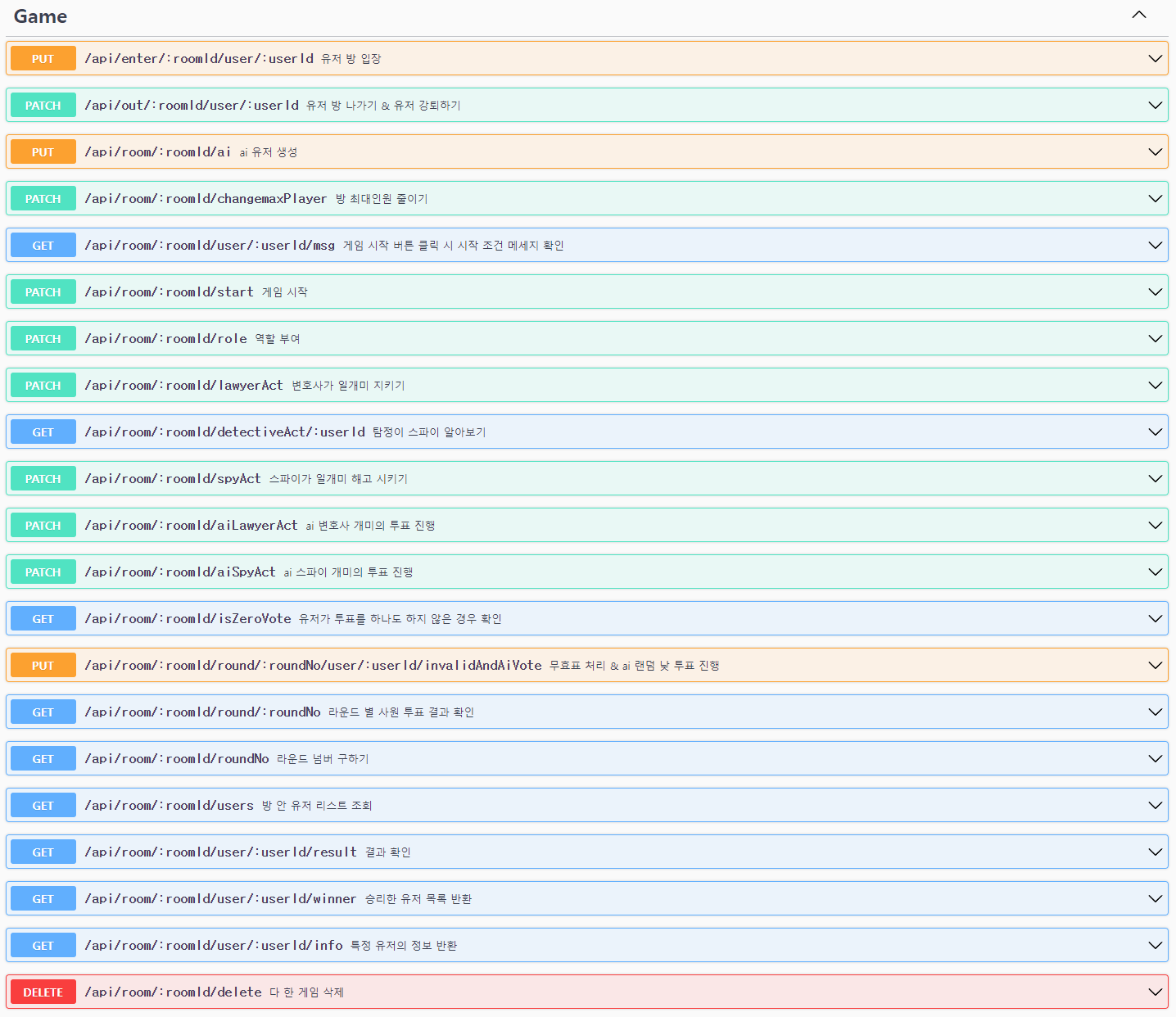Image resolution: width=1176 pixels, height=1017 pixels.
Task: Click the PATCH badge on /api/out endpoint
Action: click(x=43, y=105)
